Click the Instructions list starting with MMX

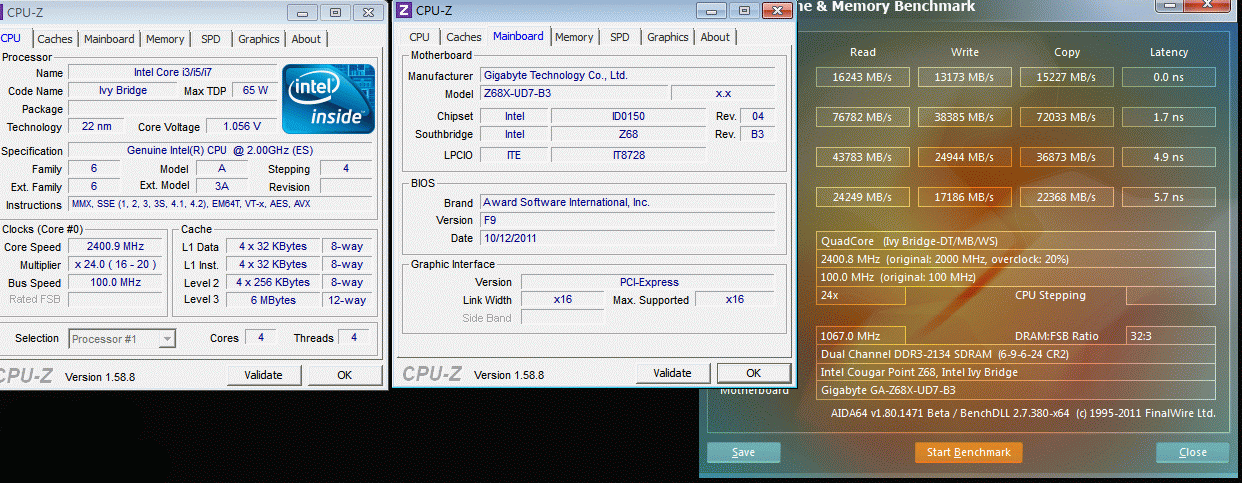click(222, 205)
